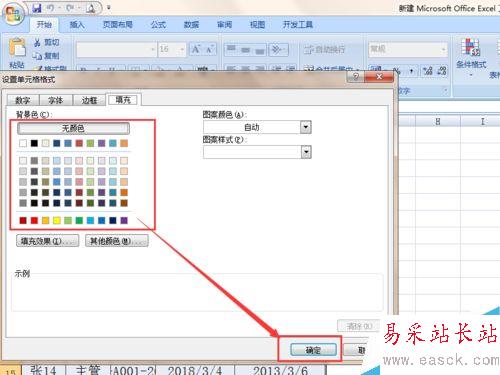Switch to the 公式 ribbon tab
This screenshot has height=375, width=500.
[x=158, y=24]
